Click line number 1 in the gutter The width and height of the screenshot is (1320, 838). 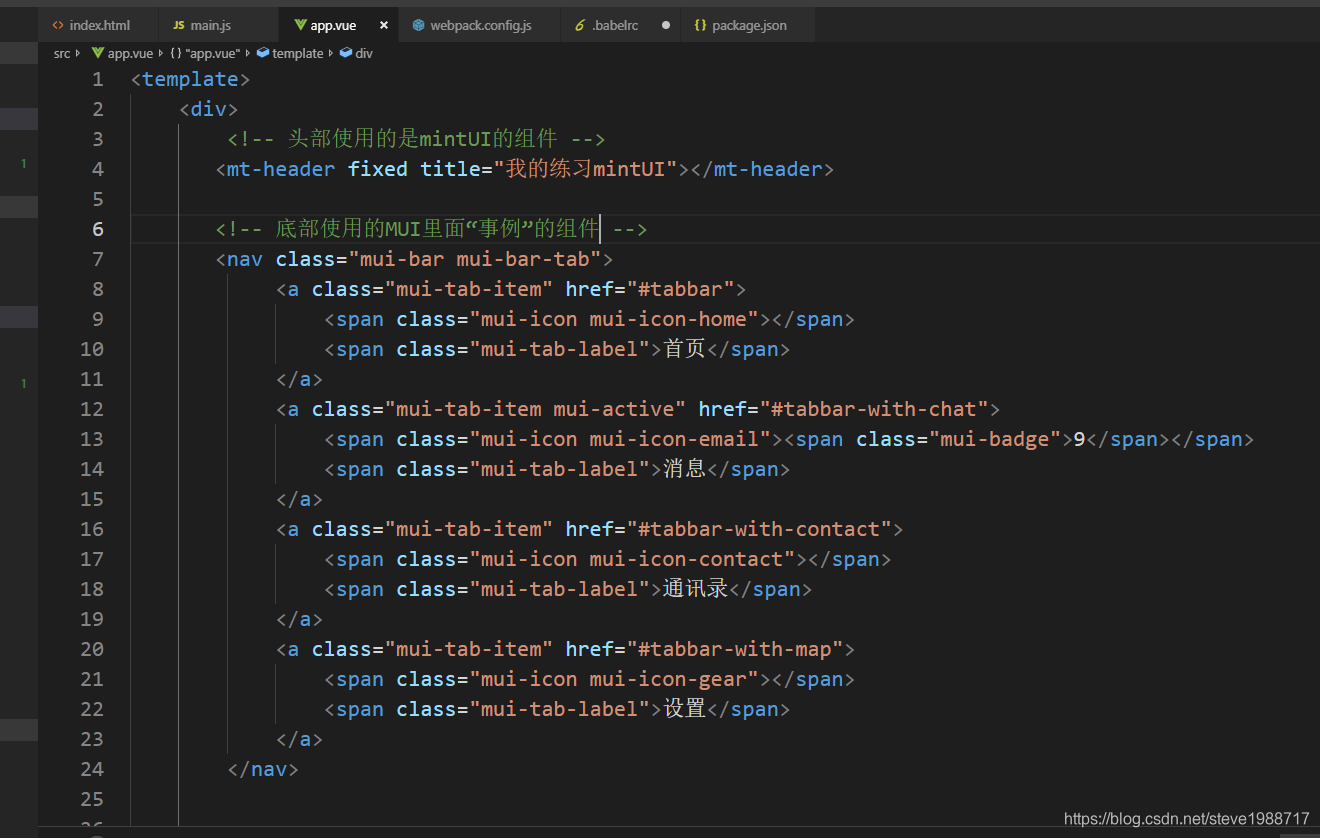tap(97, 79)
